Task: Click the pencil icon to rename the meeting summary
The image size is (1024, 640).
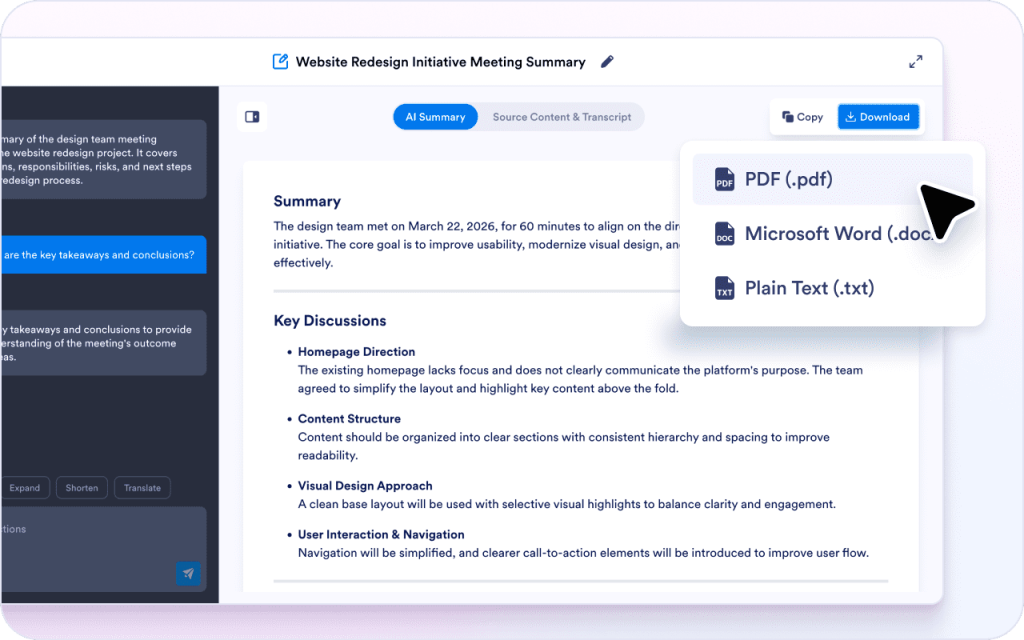Action: 607,61
